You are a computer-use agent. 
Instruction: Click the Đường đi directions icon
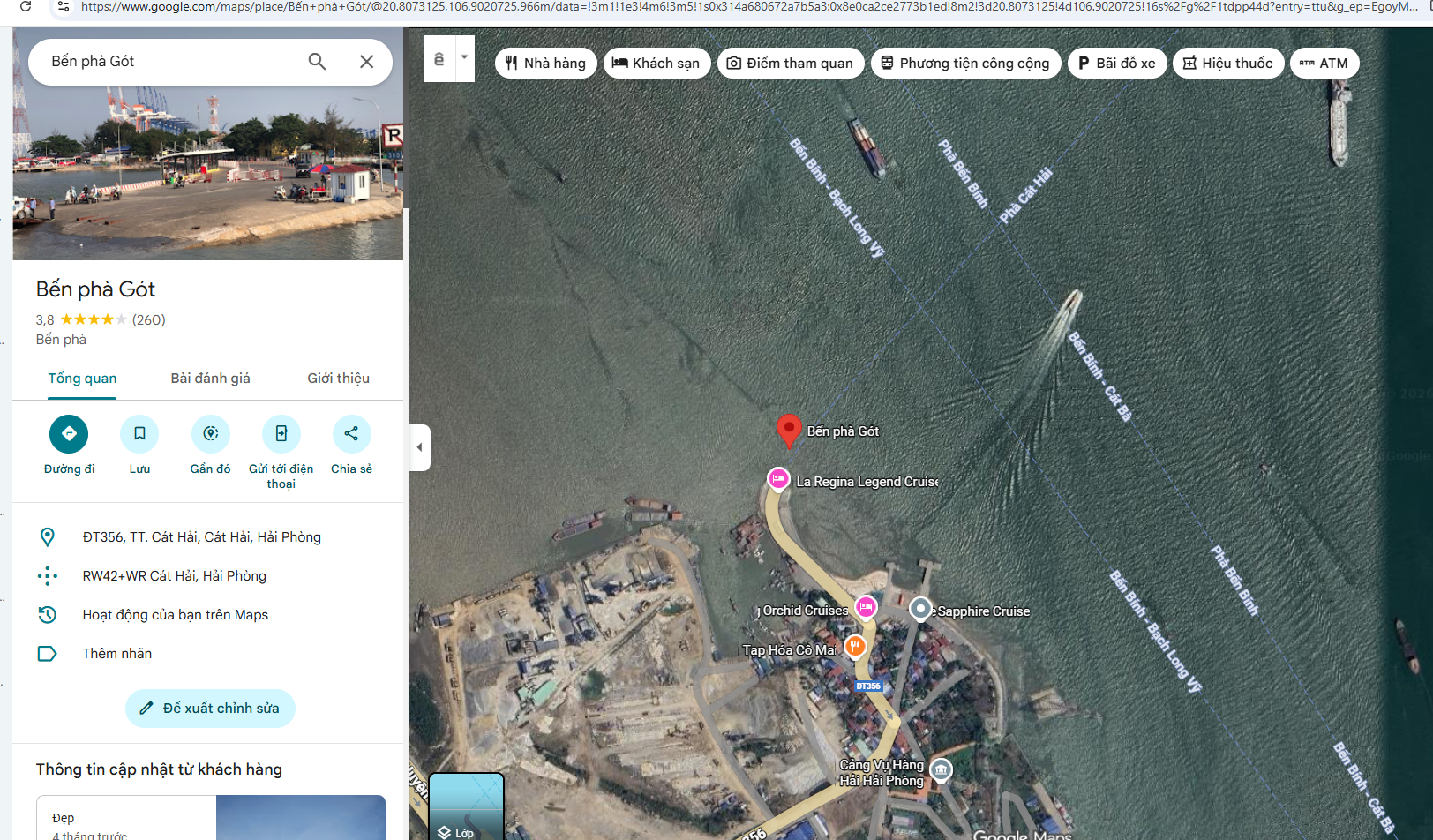pos(69,433)
